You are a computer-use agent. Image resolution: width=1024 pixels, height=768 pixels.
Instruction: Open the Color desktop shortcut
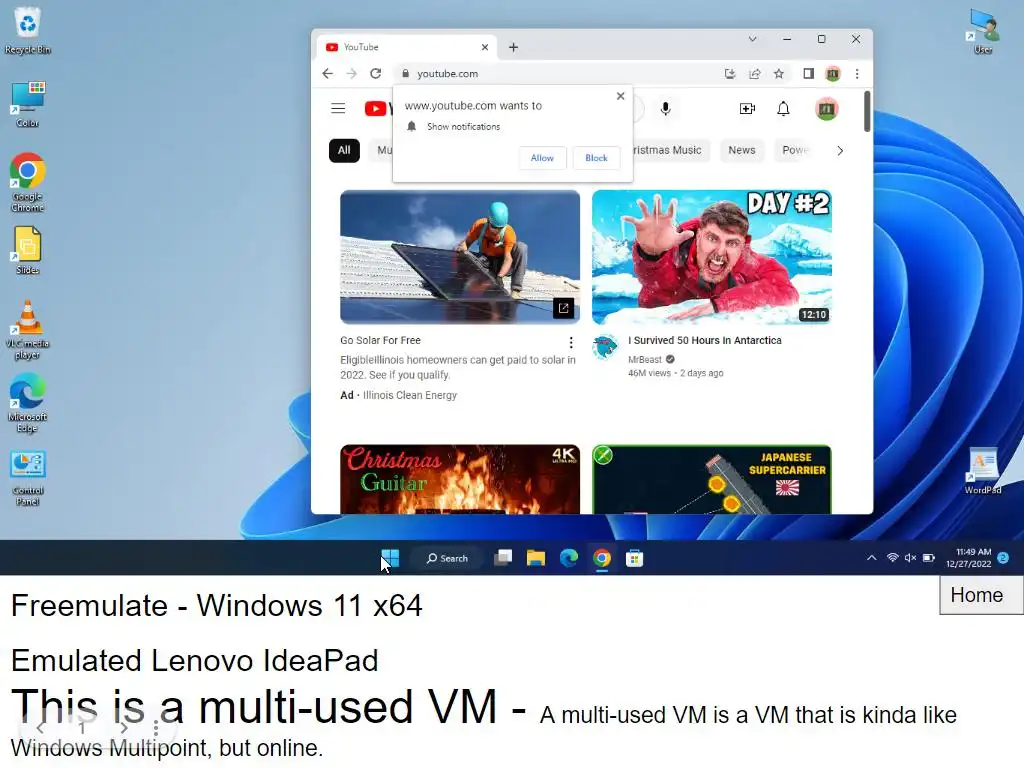pos(27,104)
